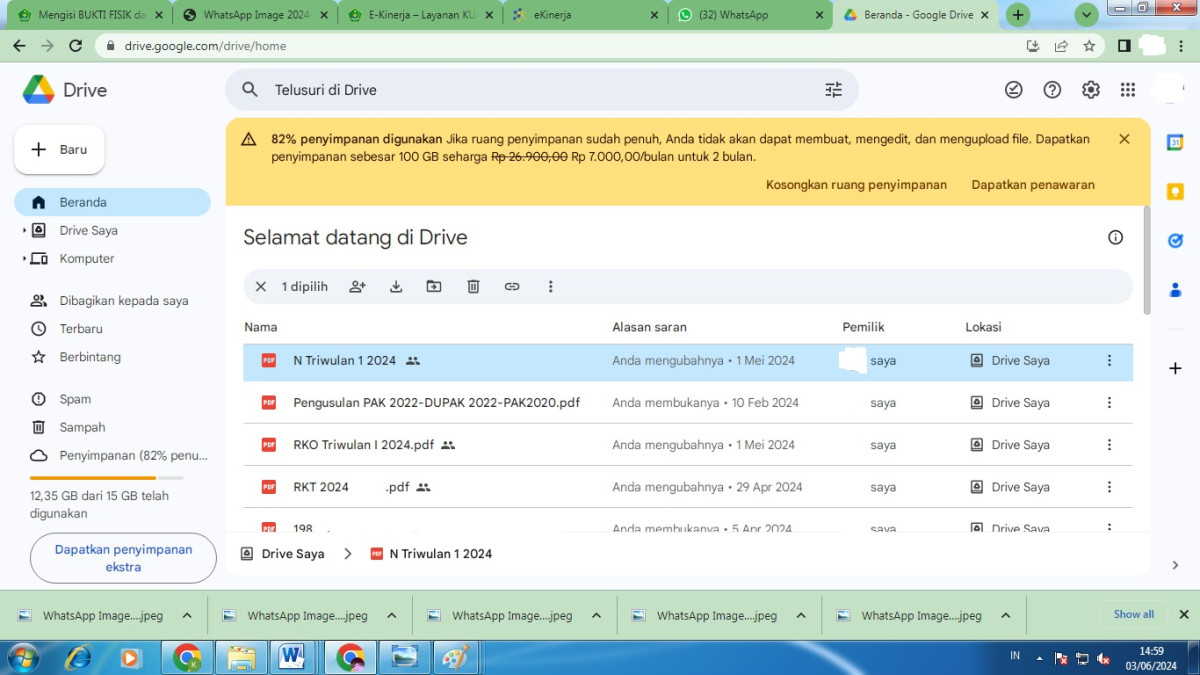Expand Drive Saya tree arrow

click(24, 231)
